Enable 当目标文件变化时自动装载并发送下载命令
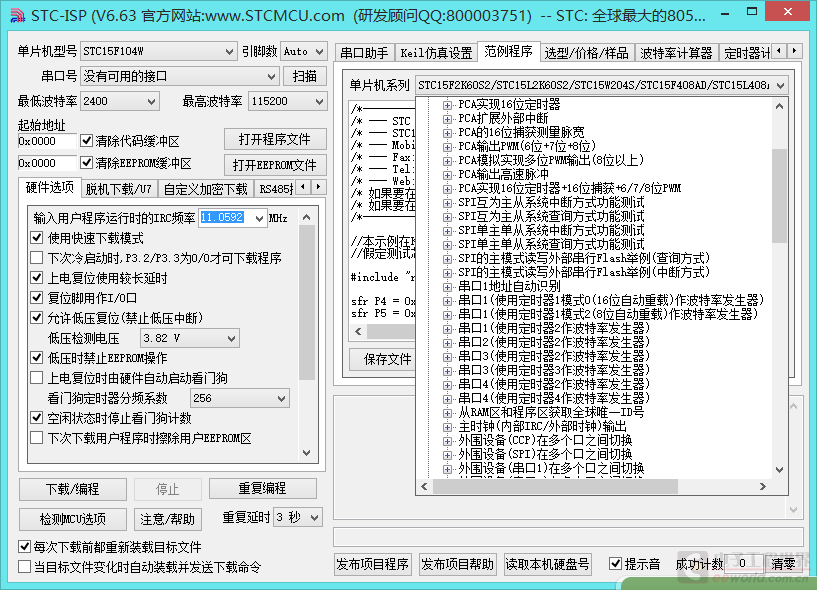 24,566
